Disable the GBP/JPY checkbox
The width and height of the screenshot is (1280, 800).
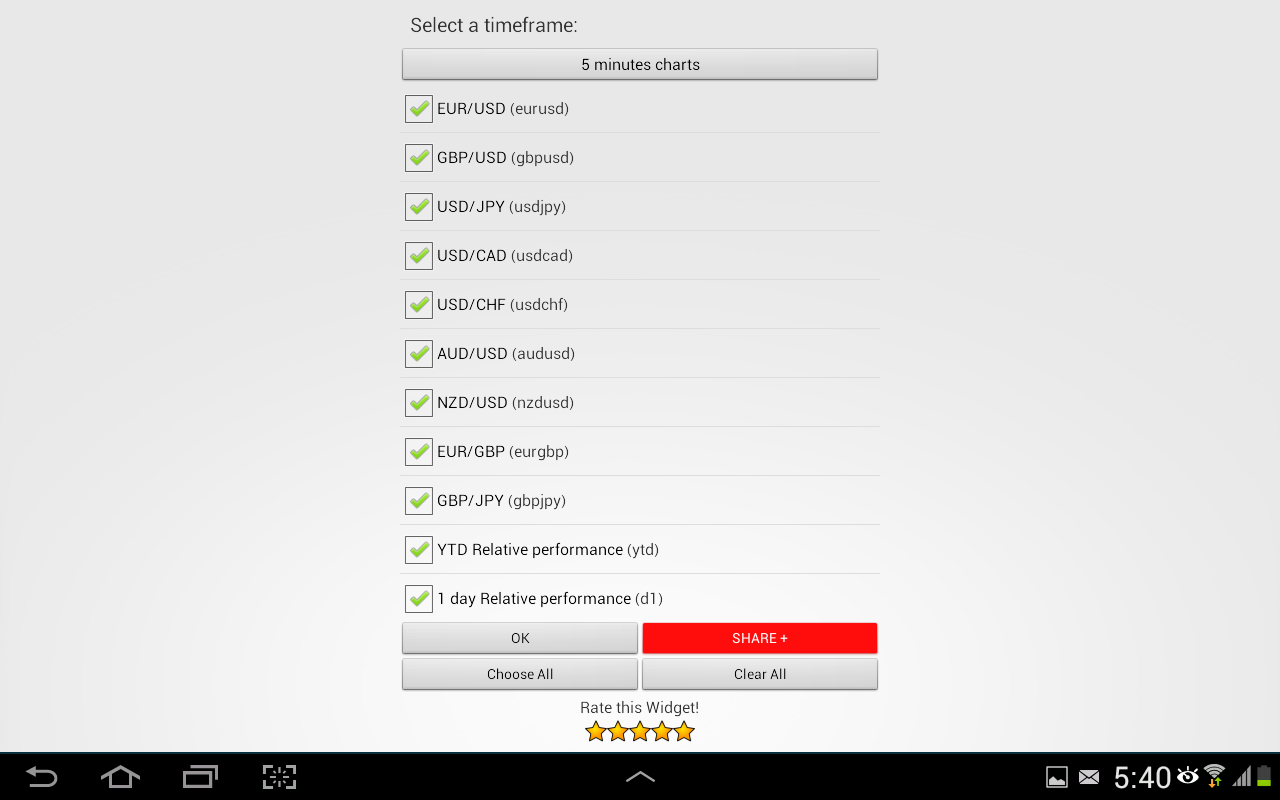tap(419, 501)
